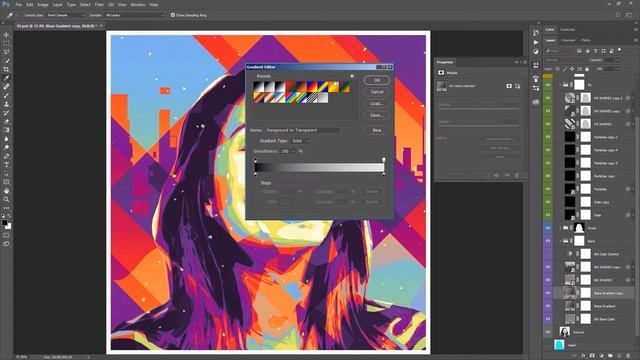This screenshot has height=360, width=640.
Task: Select the Crop tool
Action: [6, 70]
